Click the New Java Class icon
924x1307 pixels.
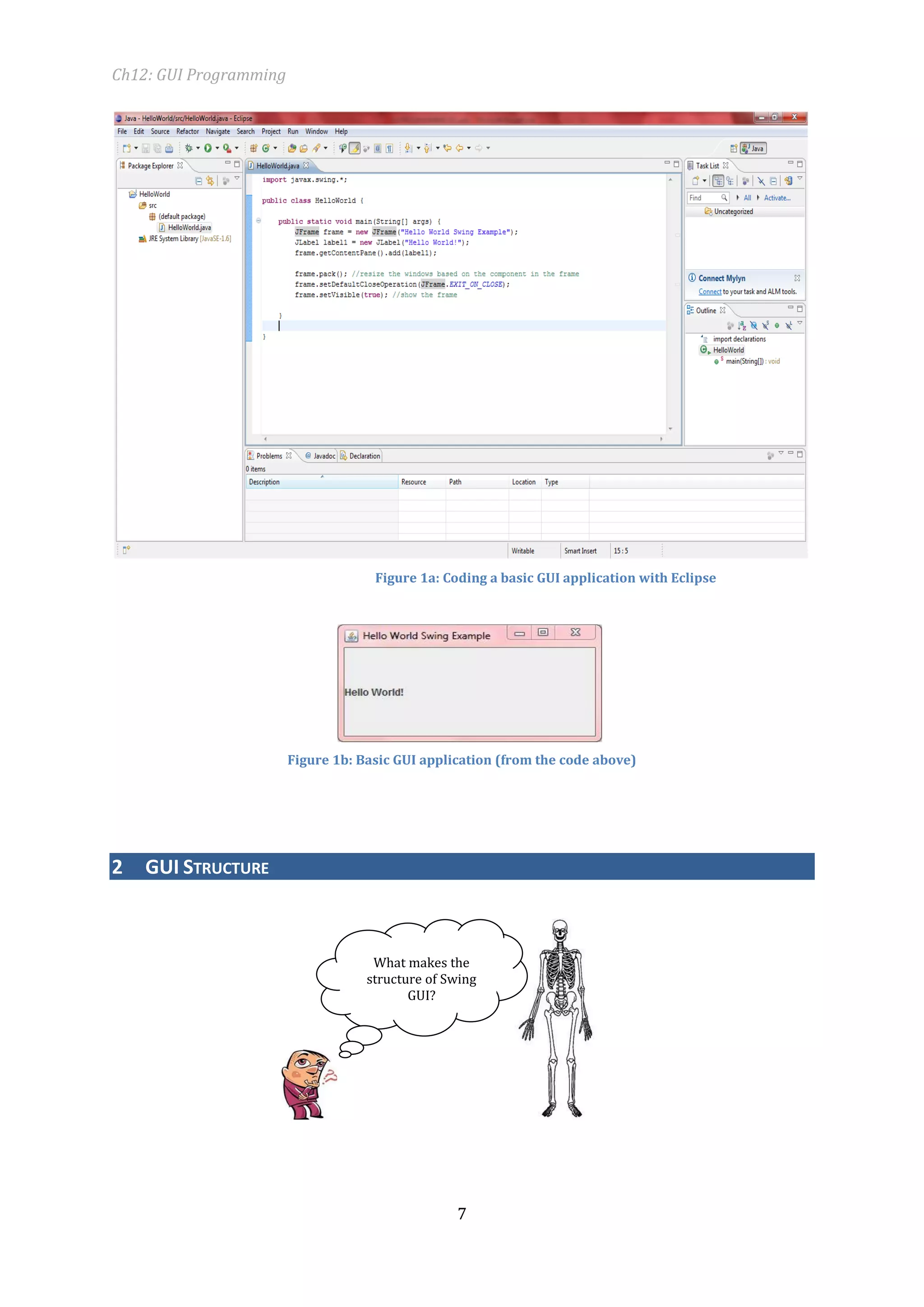pyautogui.click(x=266, y=148)
